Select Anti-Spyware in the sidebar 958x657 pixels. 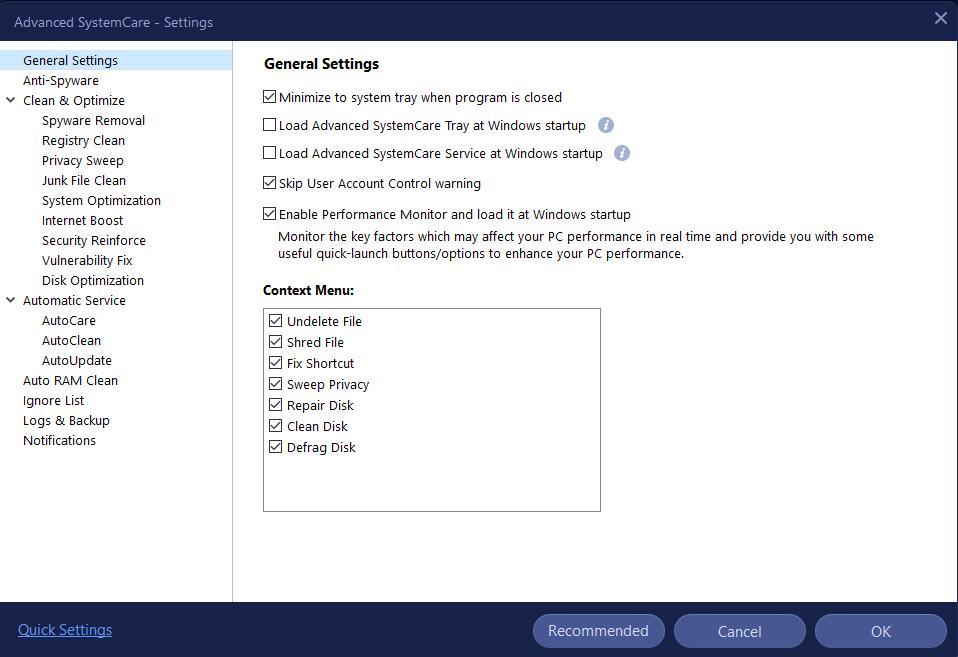pyautogui.click(x=60, y=81)
